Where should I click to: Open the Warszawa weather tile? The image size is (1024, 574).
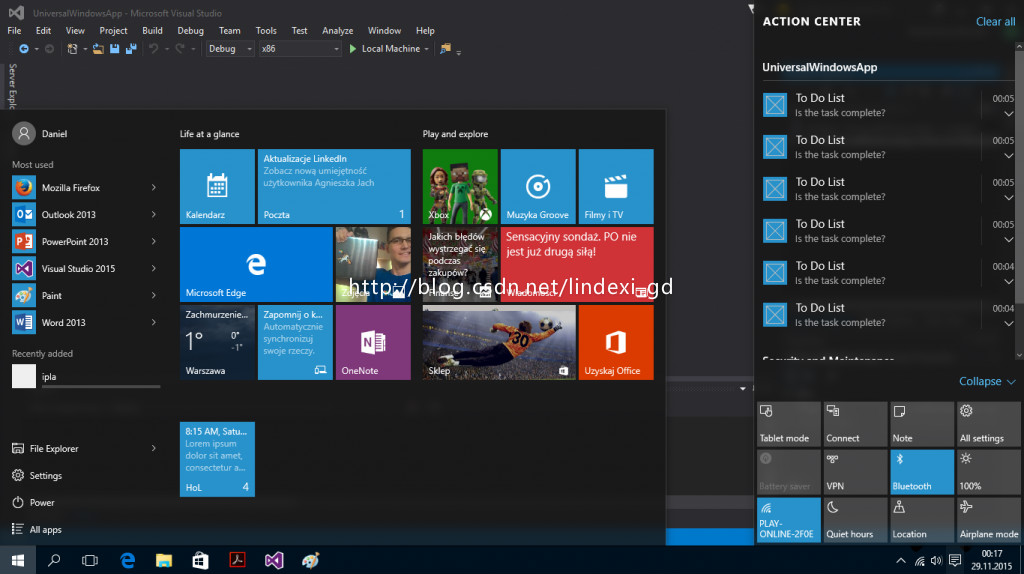click(217, 342)
